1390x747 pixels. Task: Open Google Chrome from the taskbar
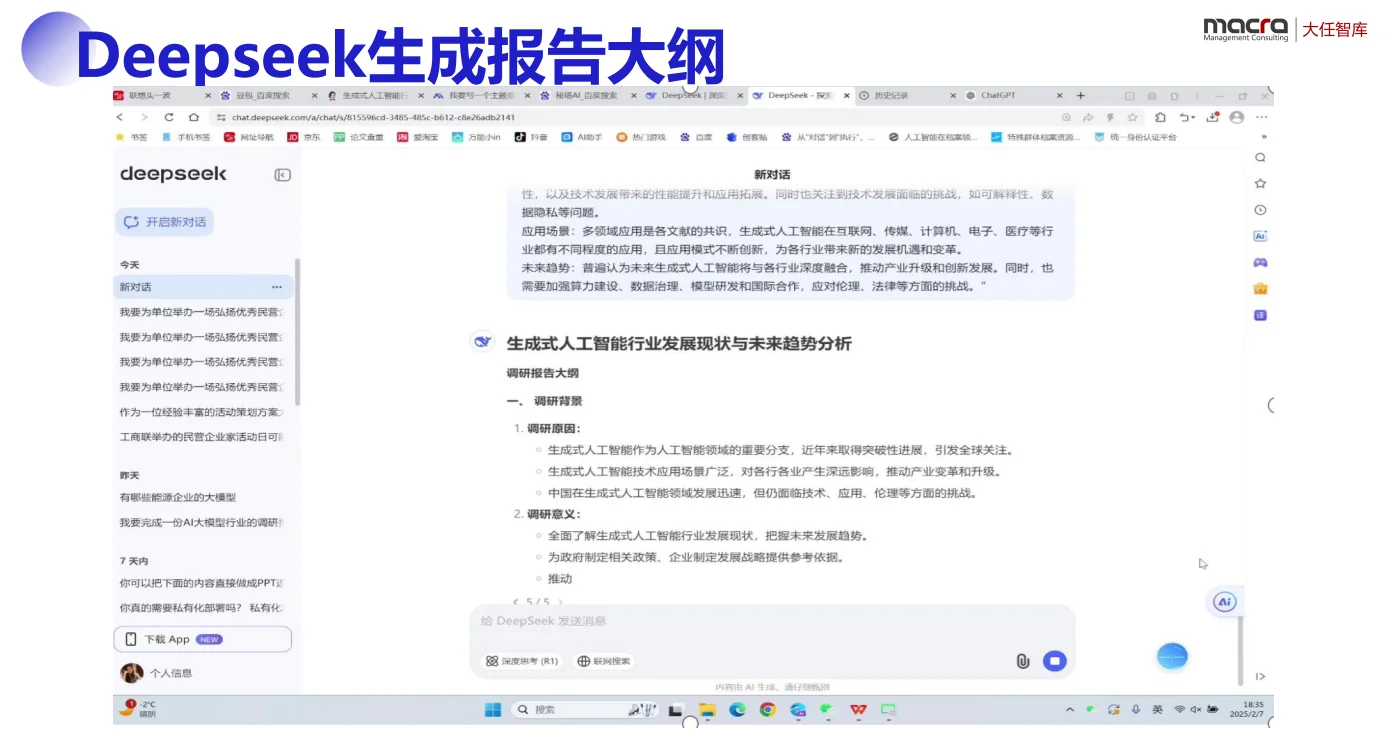point(767,710)
